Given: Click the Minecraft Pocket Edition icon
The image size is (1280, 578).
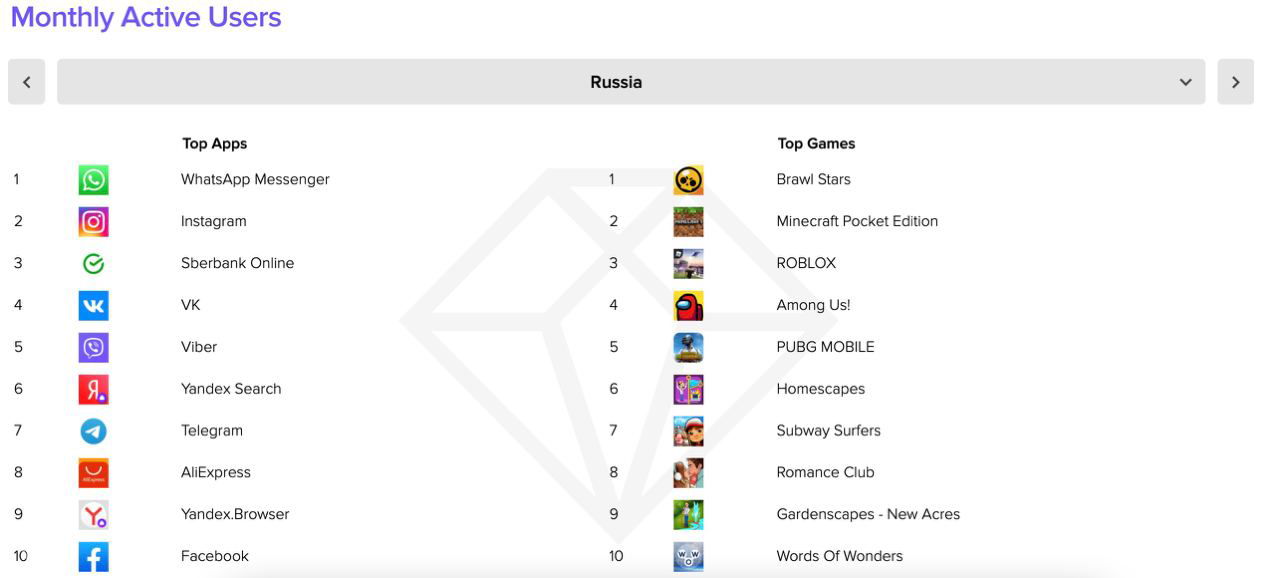Looking at the screenshot, I should [688, 222].
